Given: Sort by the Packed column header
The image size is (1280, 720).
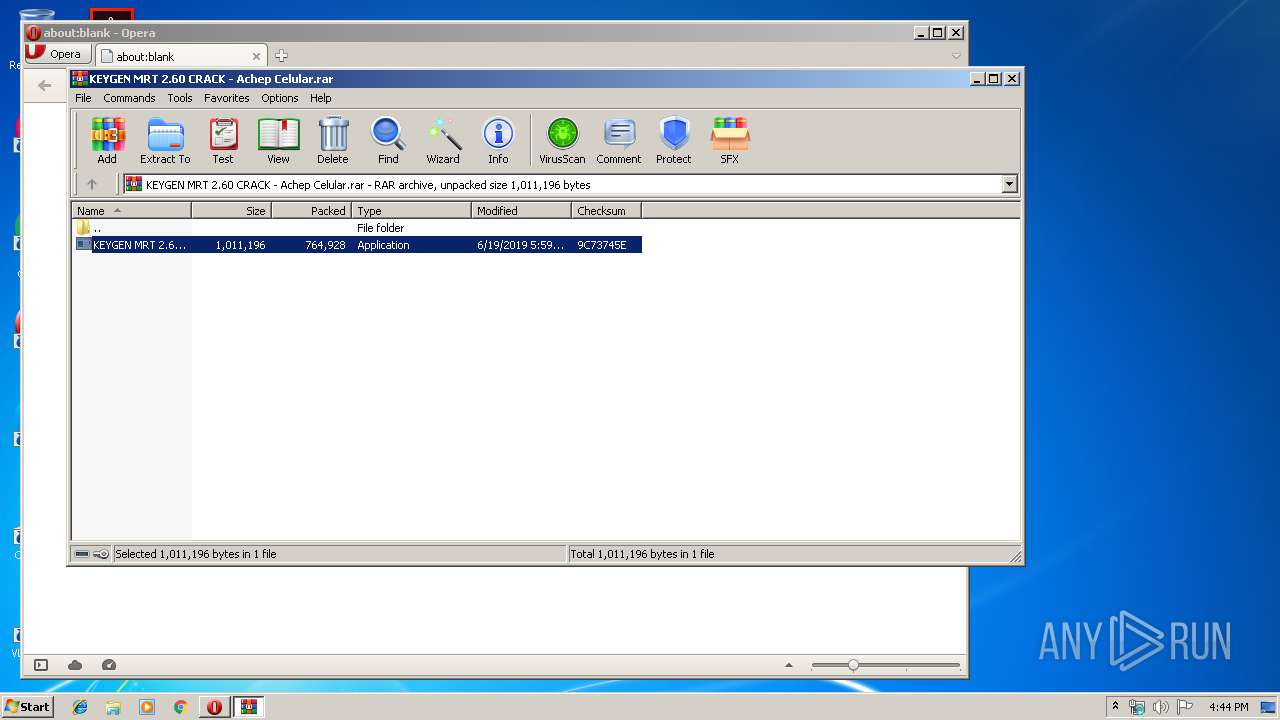Looking at the screenshot, I should [x=311, y=211].
